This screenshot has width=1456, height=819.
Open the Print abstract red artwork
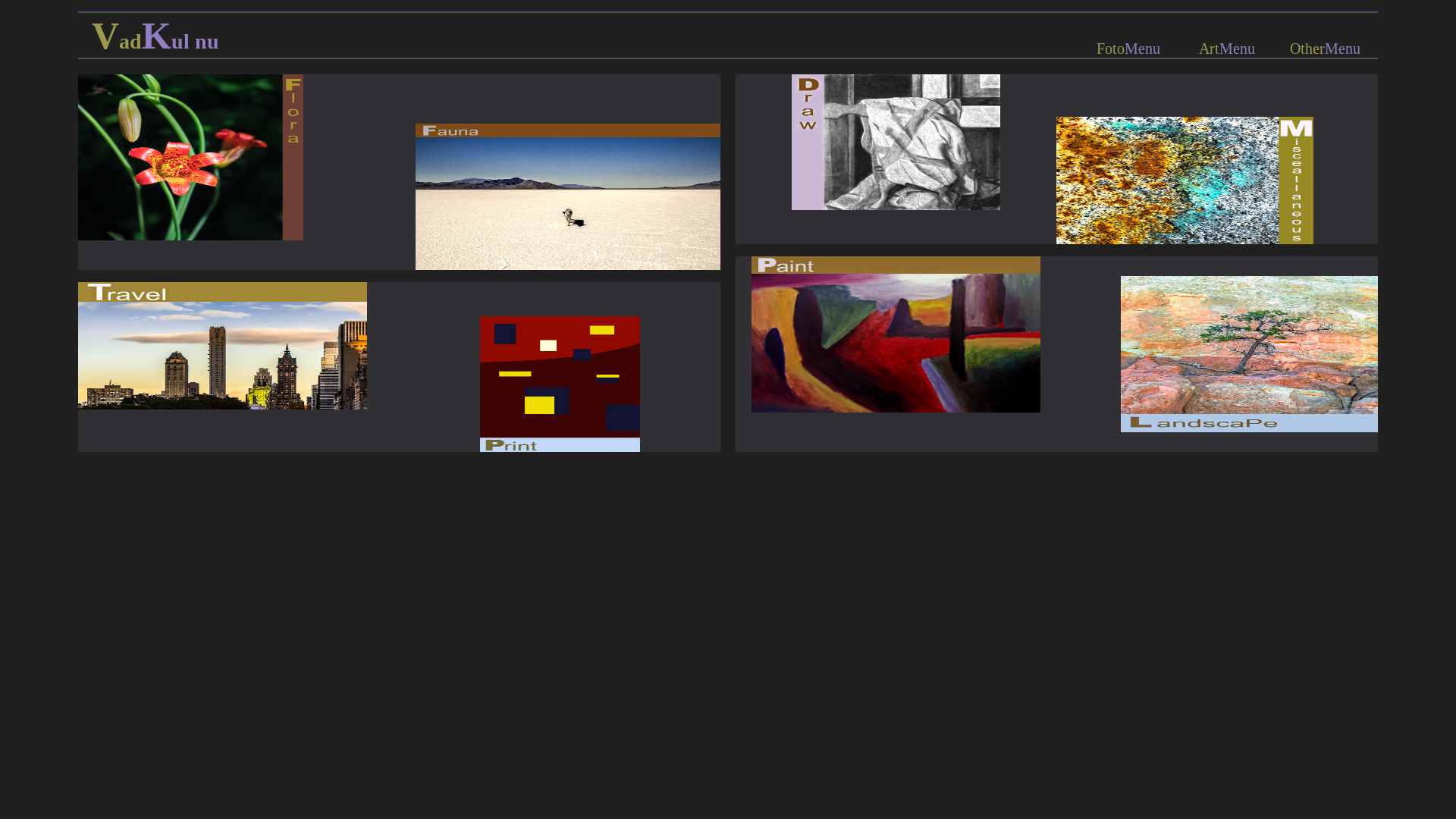coord(560,376)
